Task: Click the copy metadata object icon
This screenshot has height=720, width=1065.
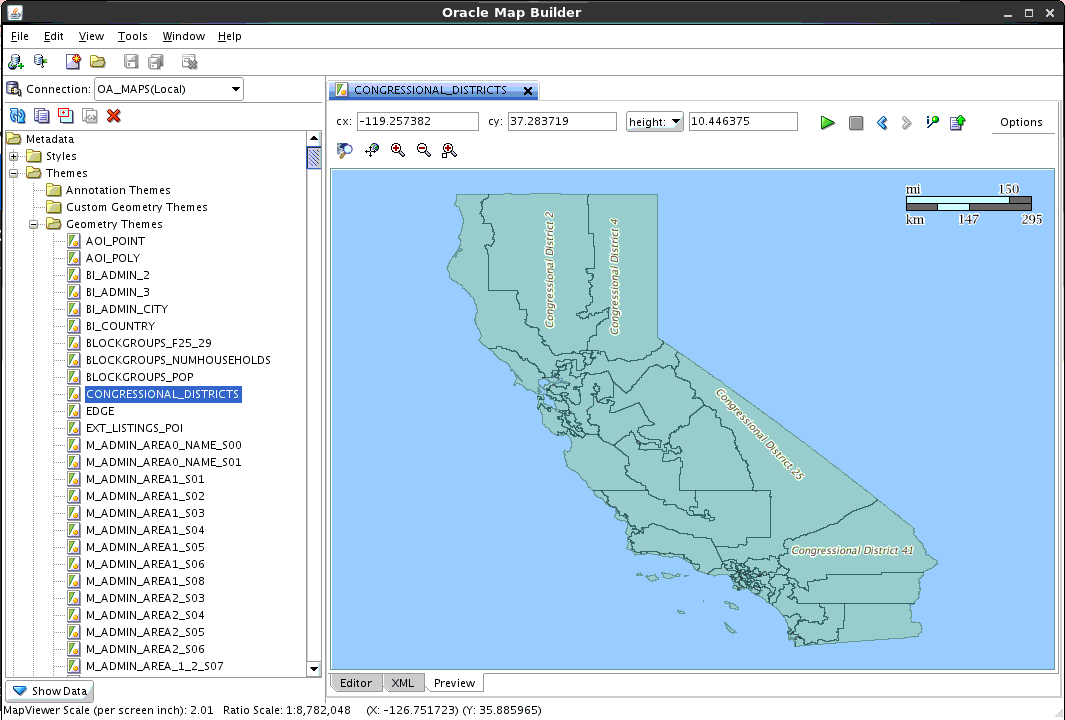Action: coord(40,115)
